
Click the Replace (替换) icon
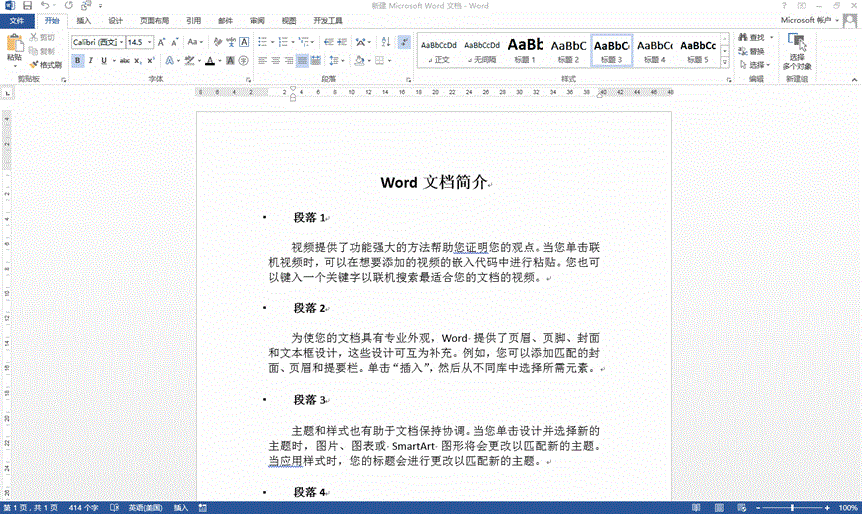[743, 51]
